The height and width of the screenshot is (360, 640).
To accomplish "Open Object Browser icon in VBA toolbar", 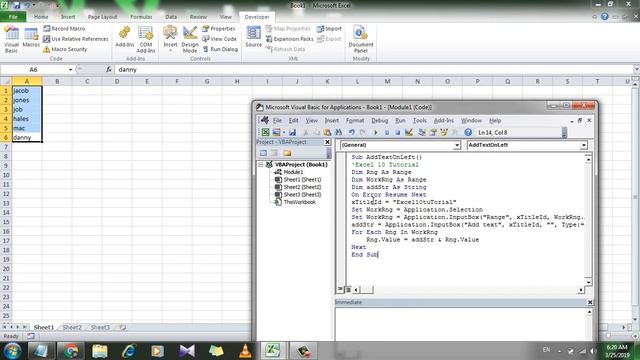I will [x=444, y=132].
